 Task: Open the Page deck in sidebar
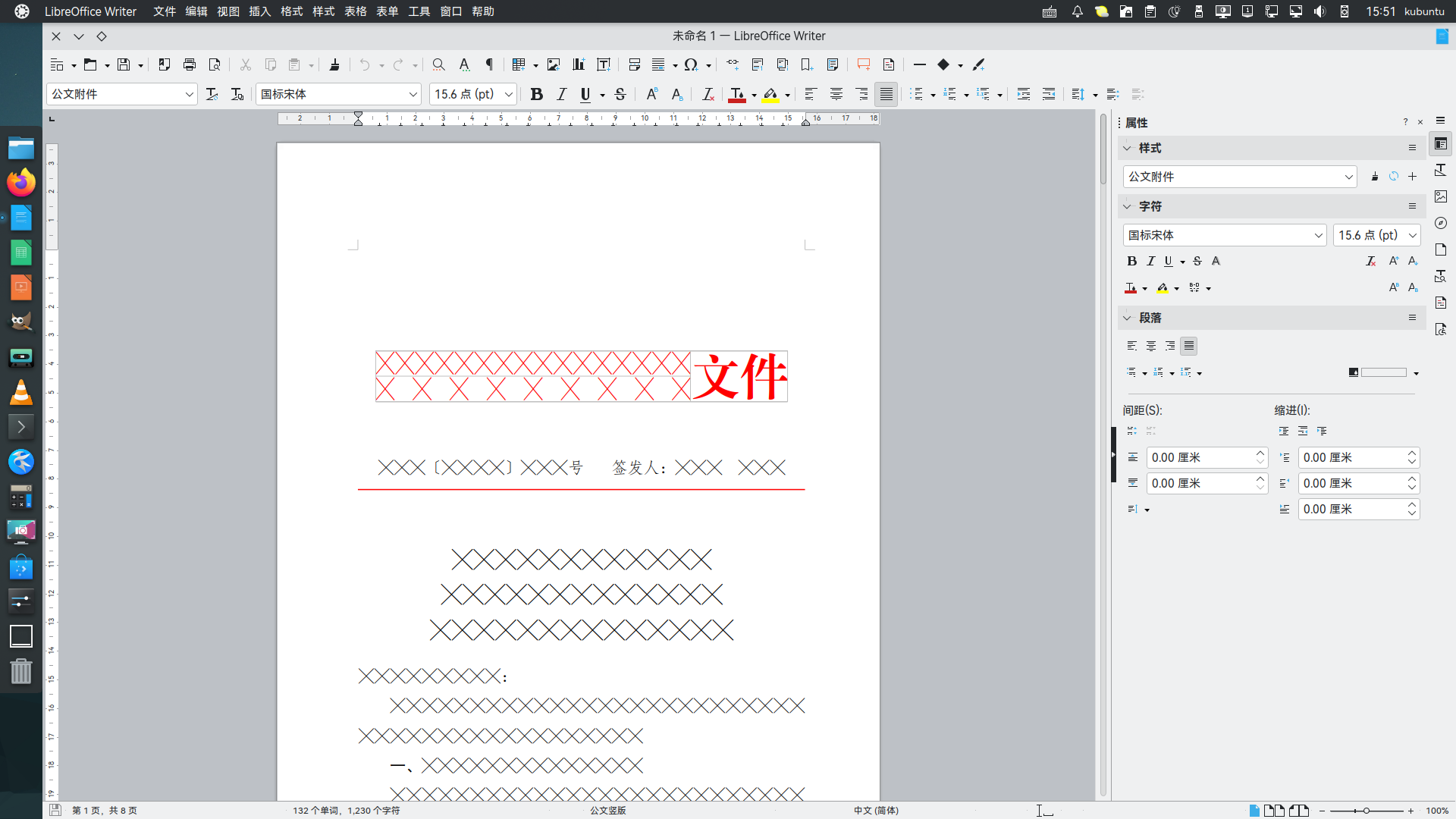(1441, 249)
